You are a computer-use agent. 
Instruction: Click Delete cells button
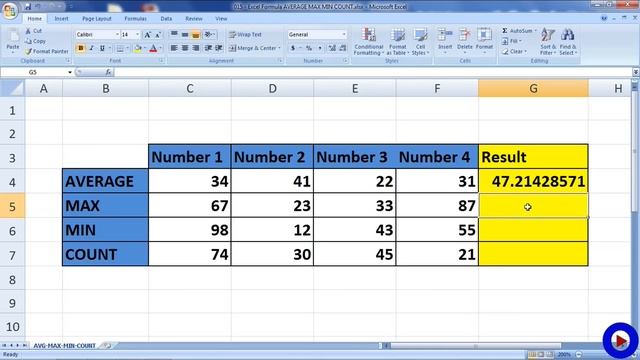pos(464,41)
